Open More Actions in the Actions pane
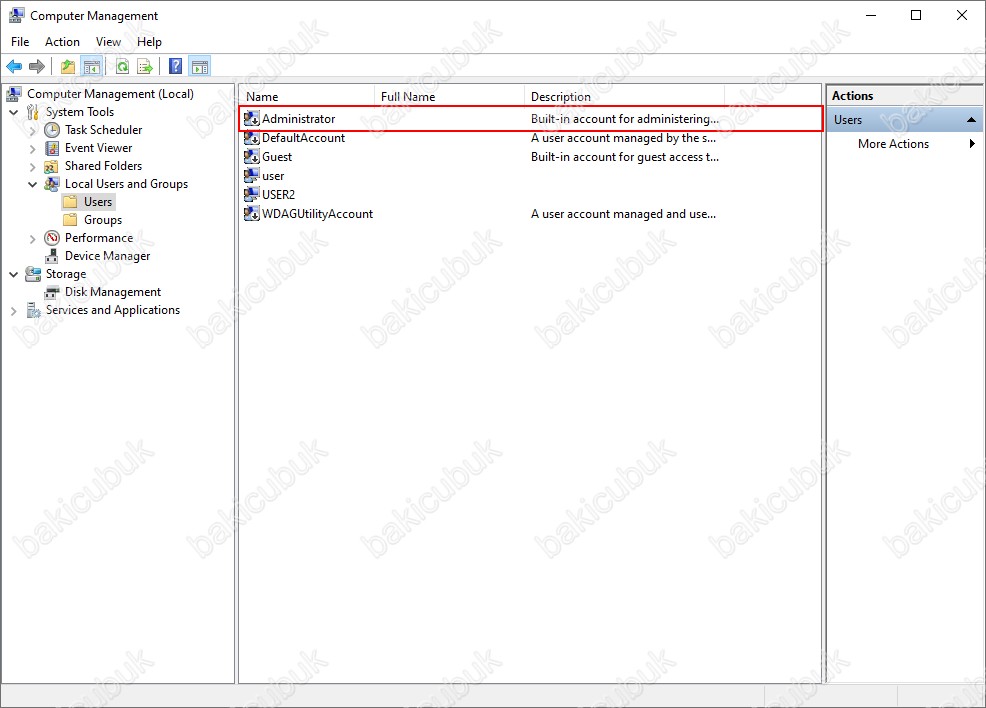The width and height of the screenshot is (986, 708). 893,144
